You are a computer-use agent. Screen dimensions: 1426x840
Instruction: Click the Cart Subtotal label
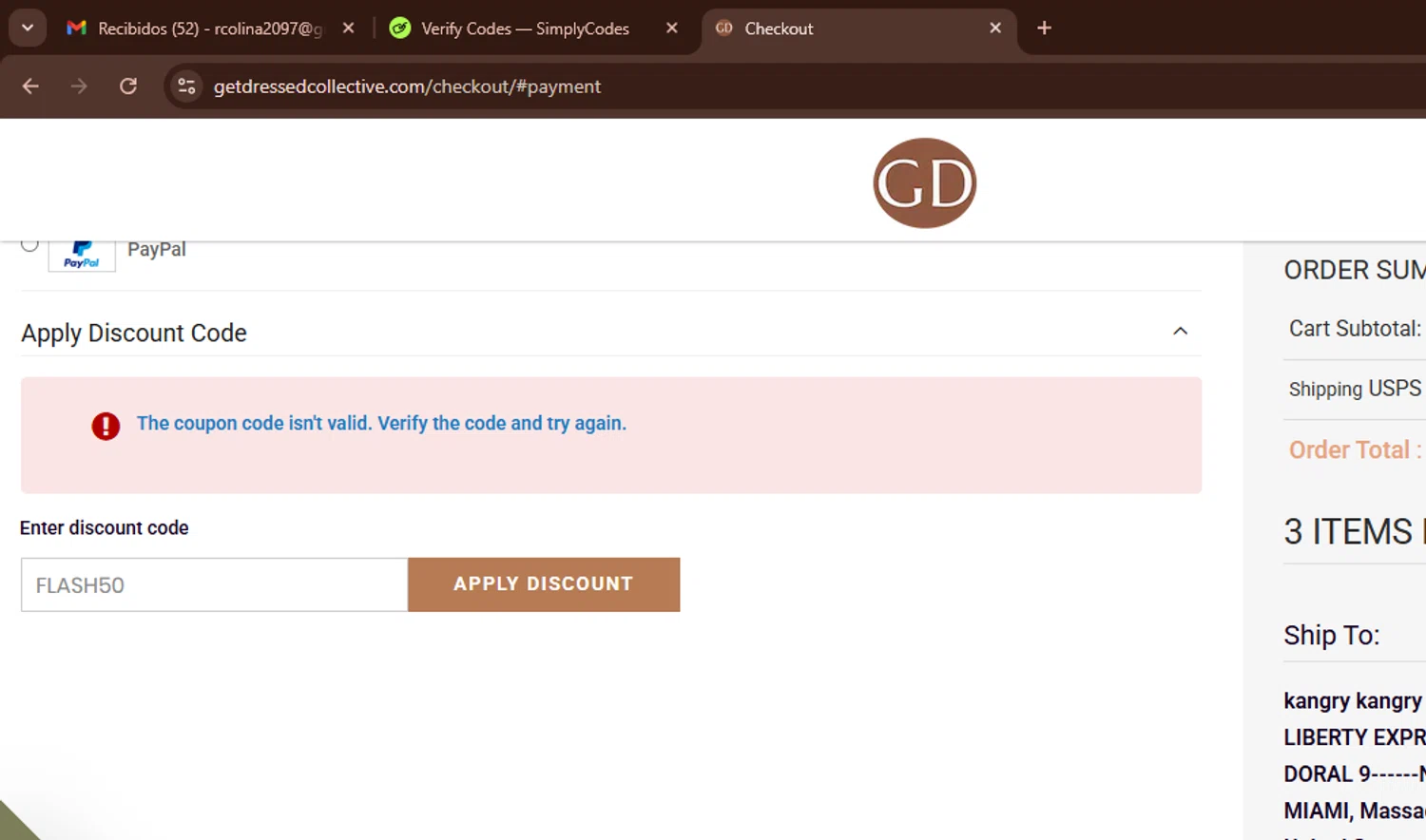[x=1355, y=329]
